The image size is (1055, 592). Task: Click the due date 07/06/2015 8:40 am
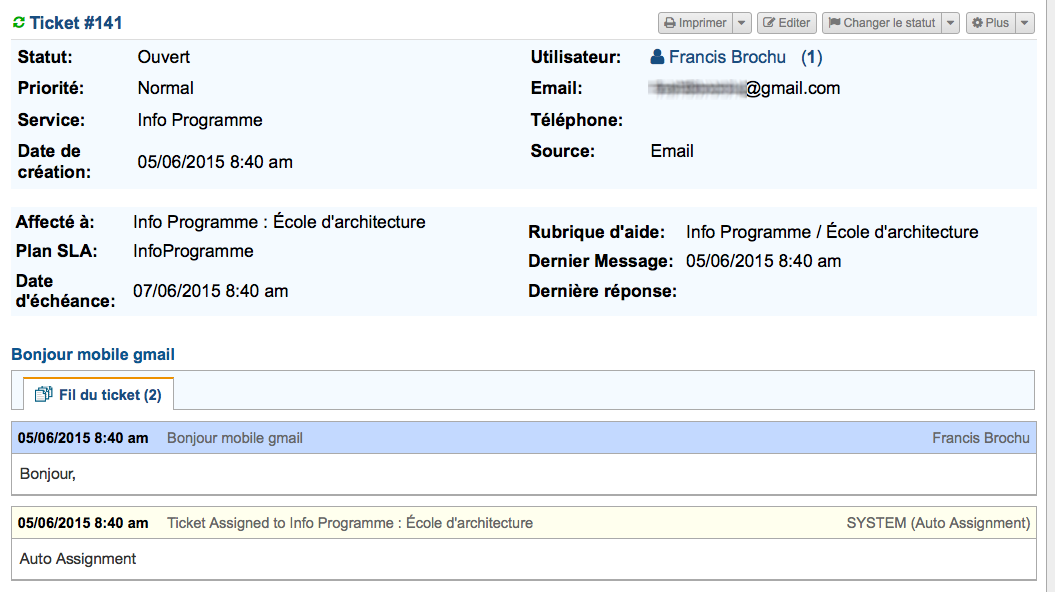coord(211,291)
